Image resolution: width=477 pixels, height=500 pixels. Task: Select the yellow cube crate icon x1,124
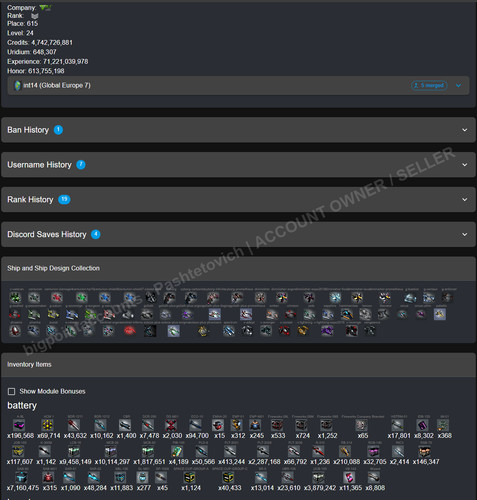pyautogui.click(x=190, y=478)
